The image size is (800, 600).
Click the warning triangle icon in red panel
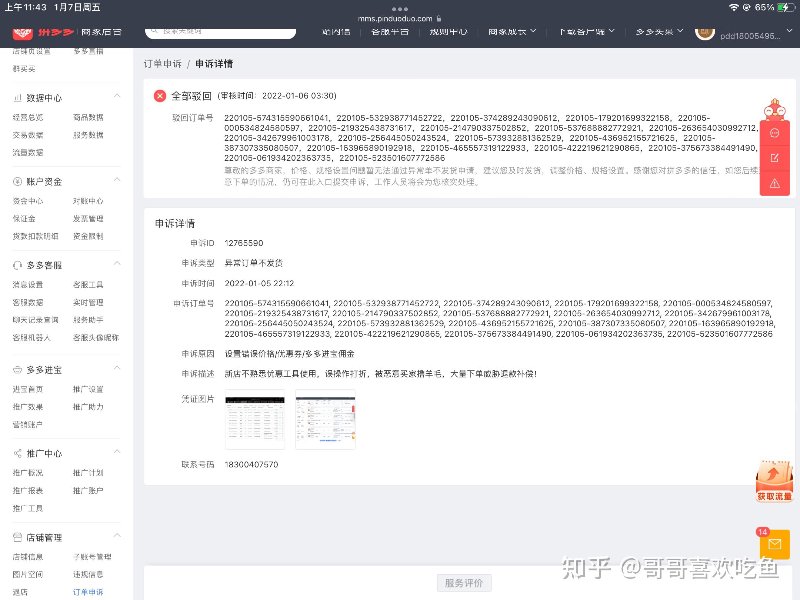click(x=774, y=184)
